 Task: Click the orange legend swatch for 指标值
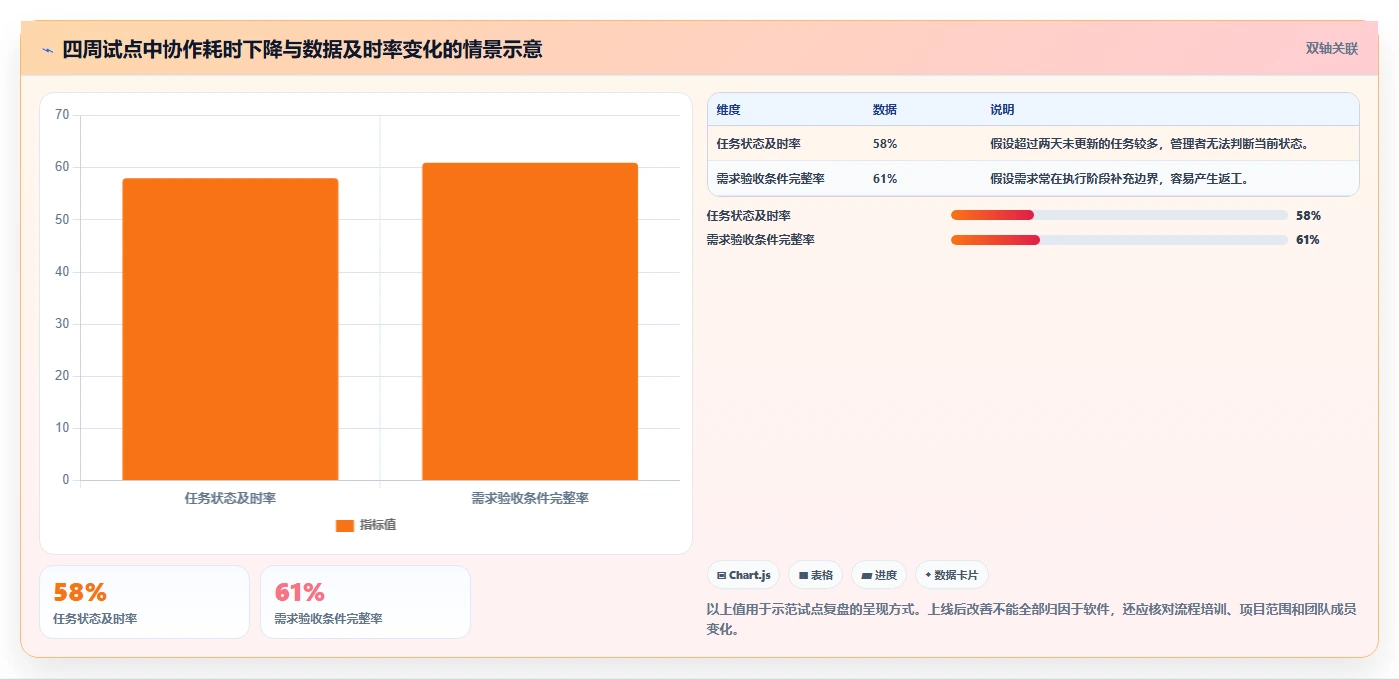pyautogui.click(x=345, y=525)
